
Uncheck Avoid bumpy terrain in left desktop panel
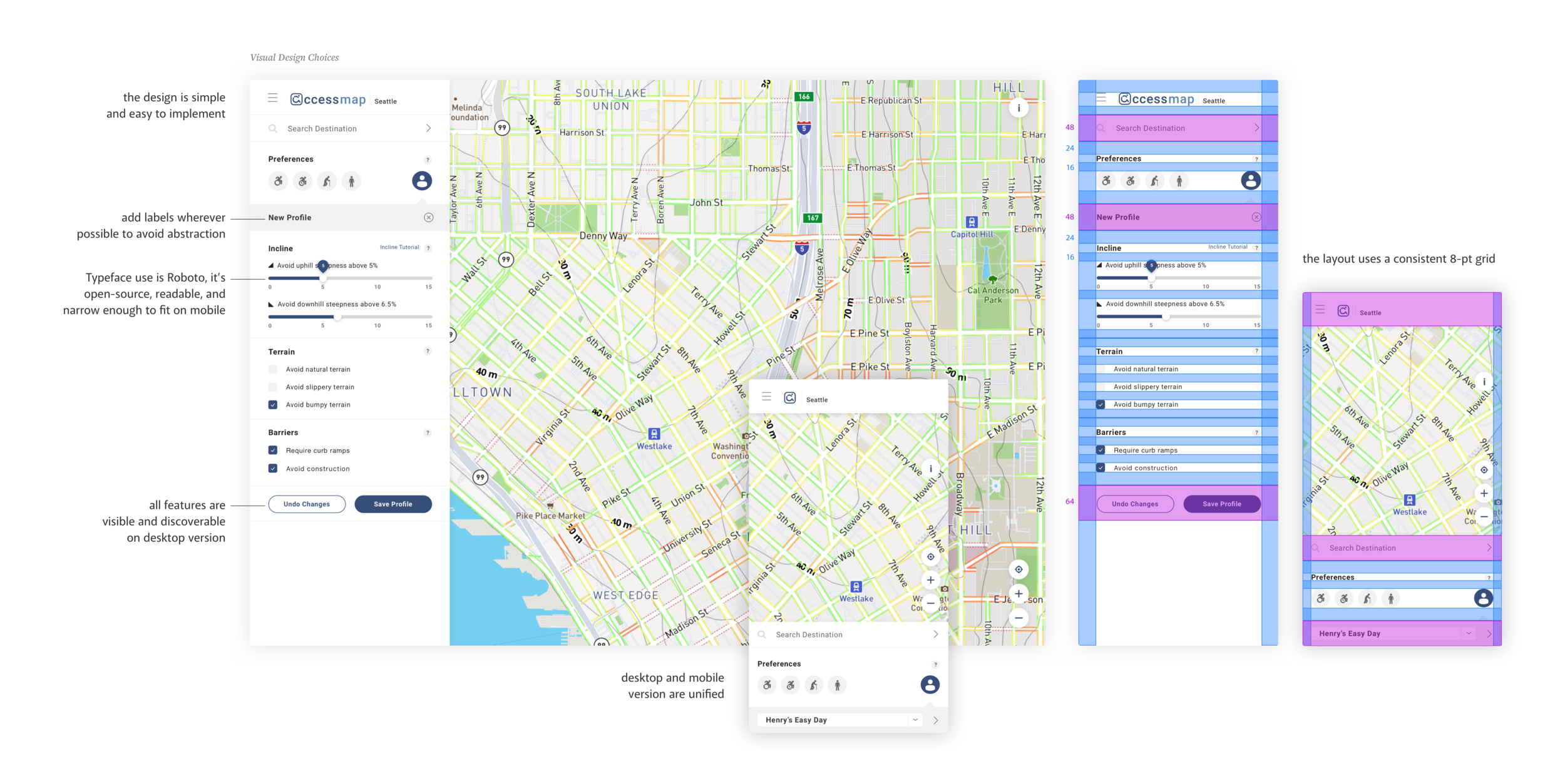pyautogui.click(x=273, y=405)
